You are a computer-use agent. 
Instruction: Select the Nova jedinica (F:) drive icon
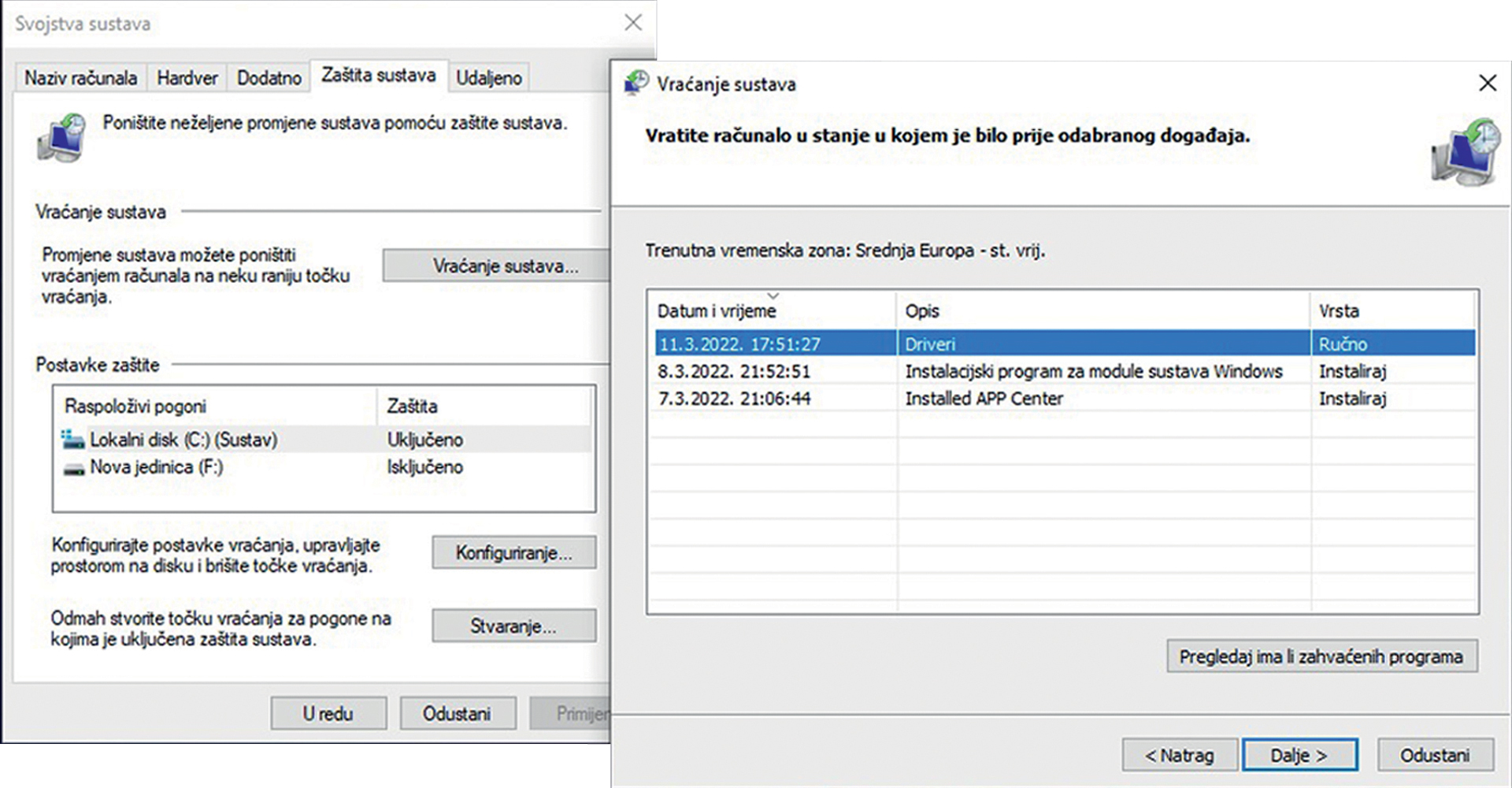click(x=74, y=468)
